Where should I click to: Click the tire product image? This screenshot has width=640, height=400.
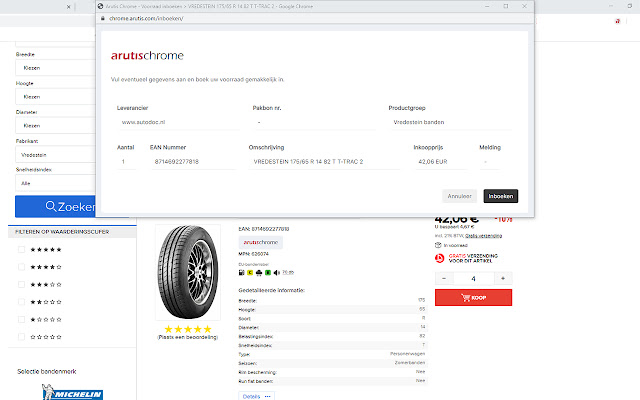[x=188, y=272]
